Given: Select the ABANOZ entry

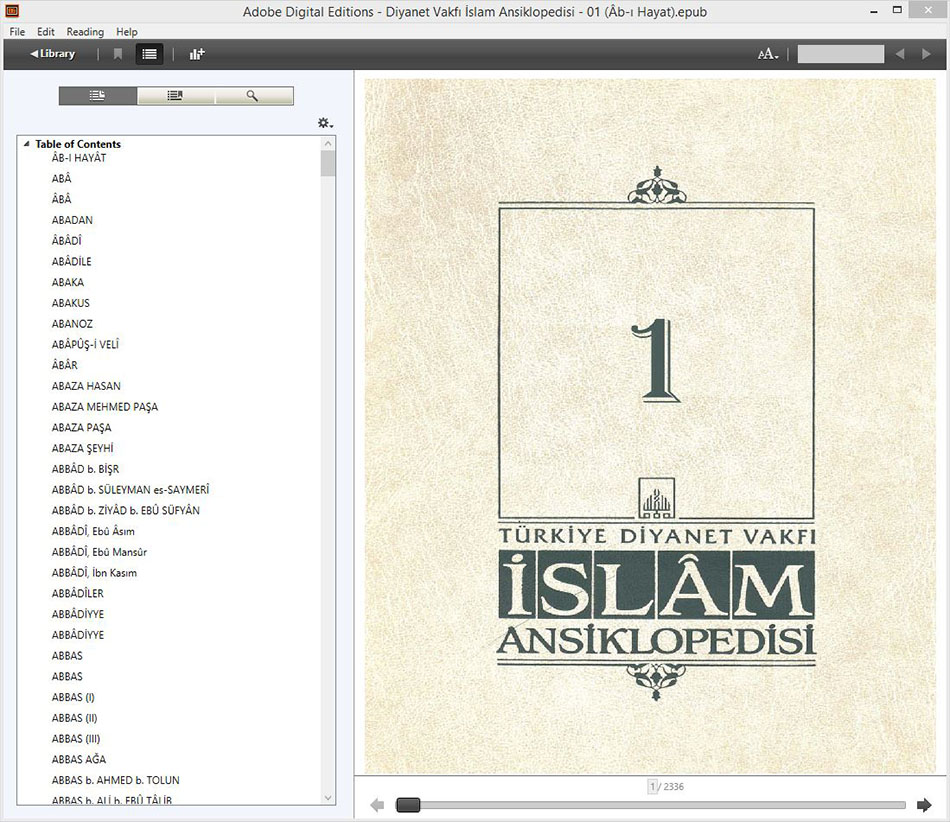Looking at the screenshot, I should pyautogui.click(x=72, y=323).
